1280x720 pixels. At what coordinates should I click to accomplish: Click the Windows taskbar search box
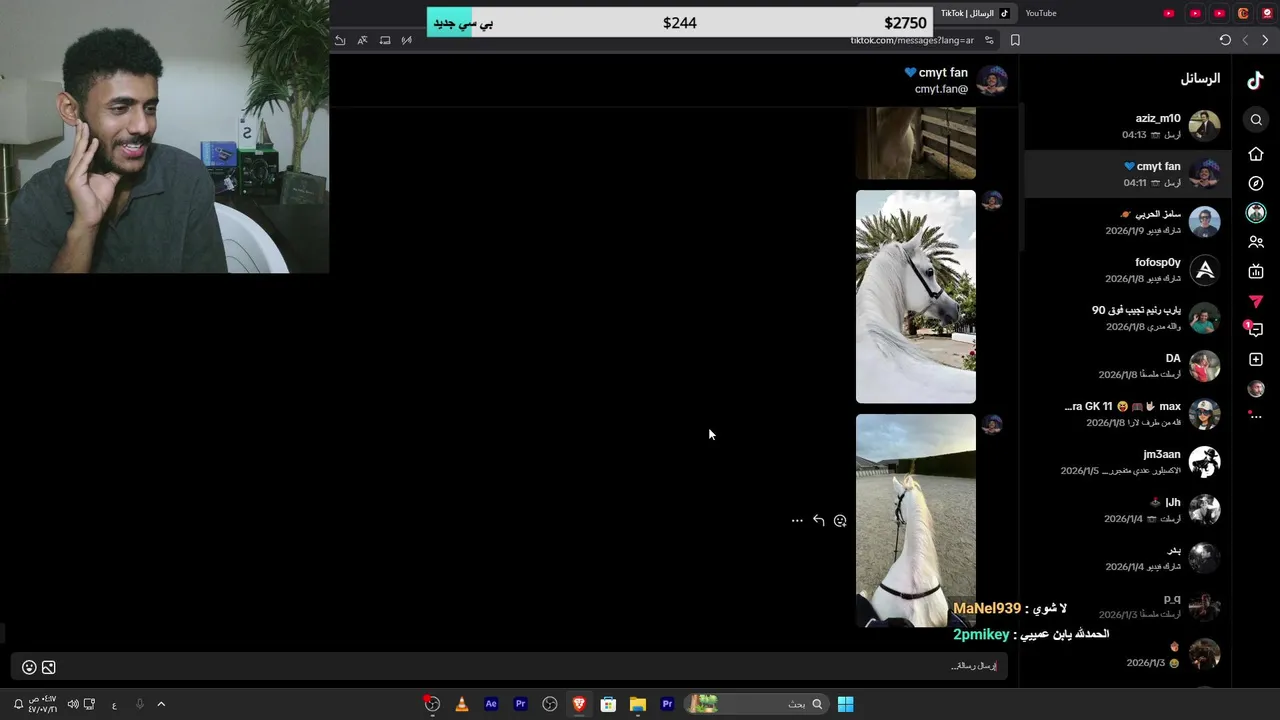(757, 704)
